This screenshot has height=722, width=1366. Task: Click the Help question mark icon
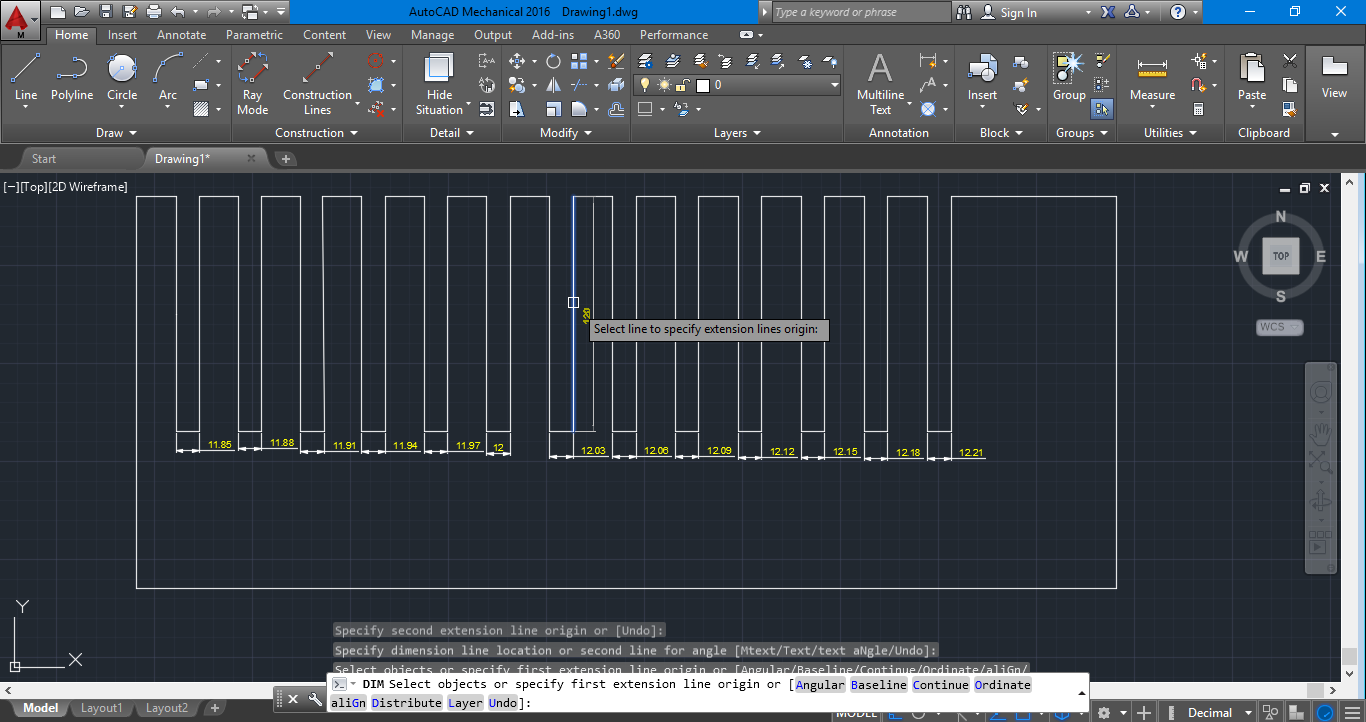tap(1178, 12)
